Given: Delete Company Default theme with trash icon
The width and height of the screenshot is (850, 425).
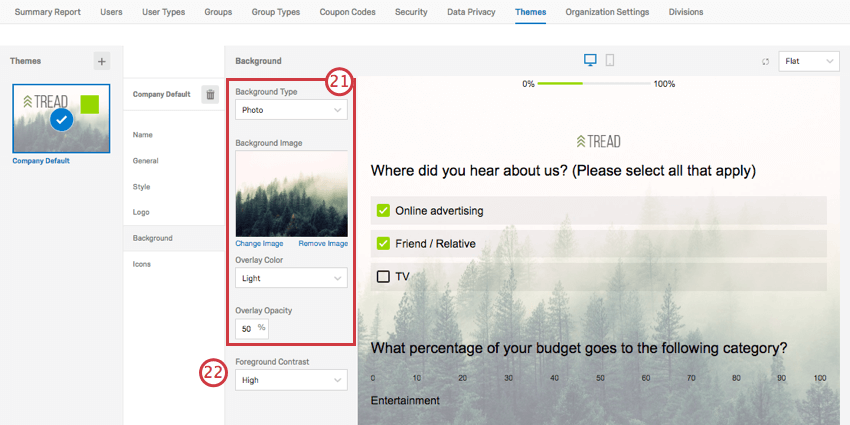Looking at the screenshot, I should (x=210, y=94).
